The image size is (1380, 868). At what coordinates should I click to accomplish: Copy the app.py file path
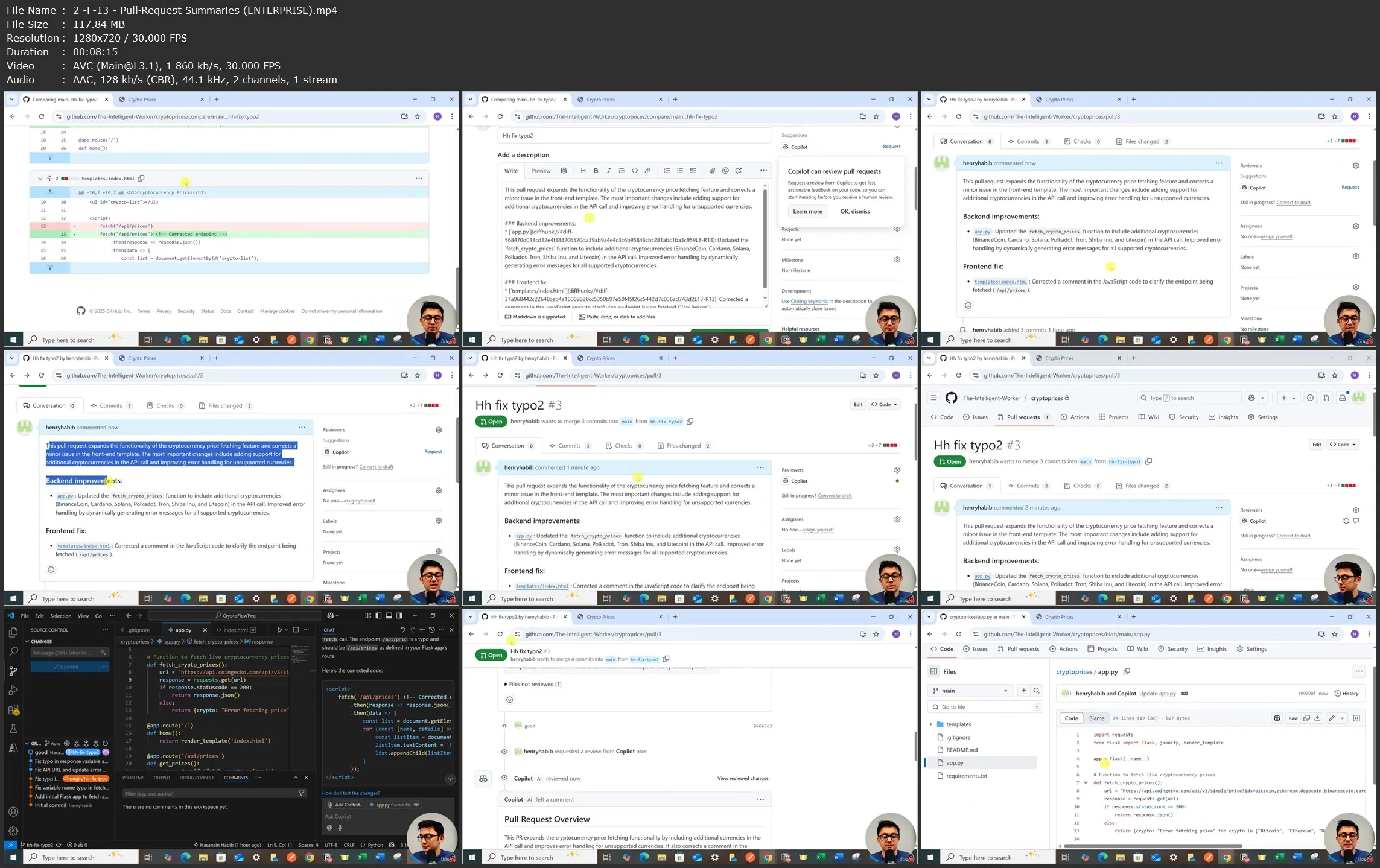point(1127,671)
